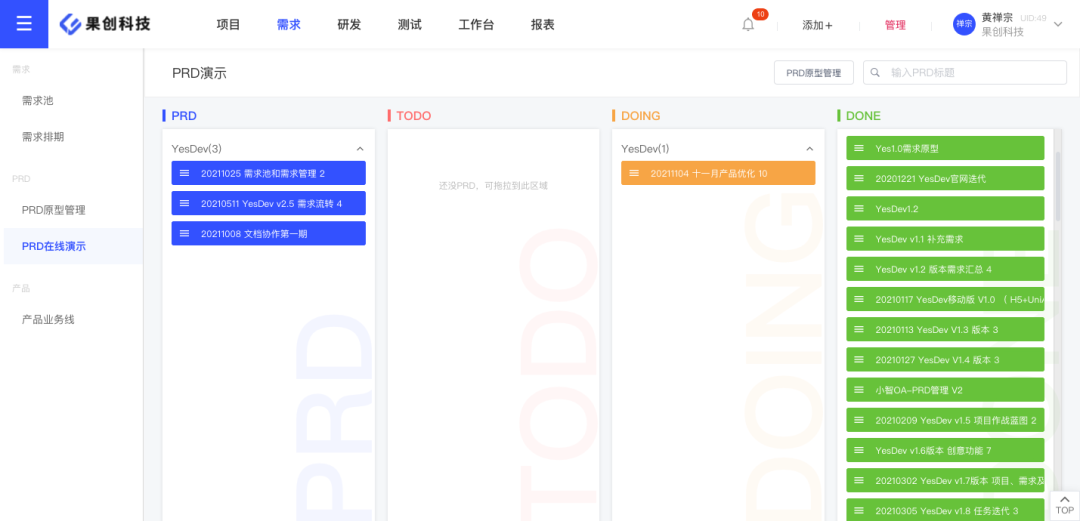
Task: Click drag handle on 20210305 YesDev v1.8 card
Action: click(x=859, y=511)
